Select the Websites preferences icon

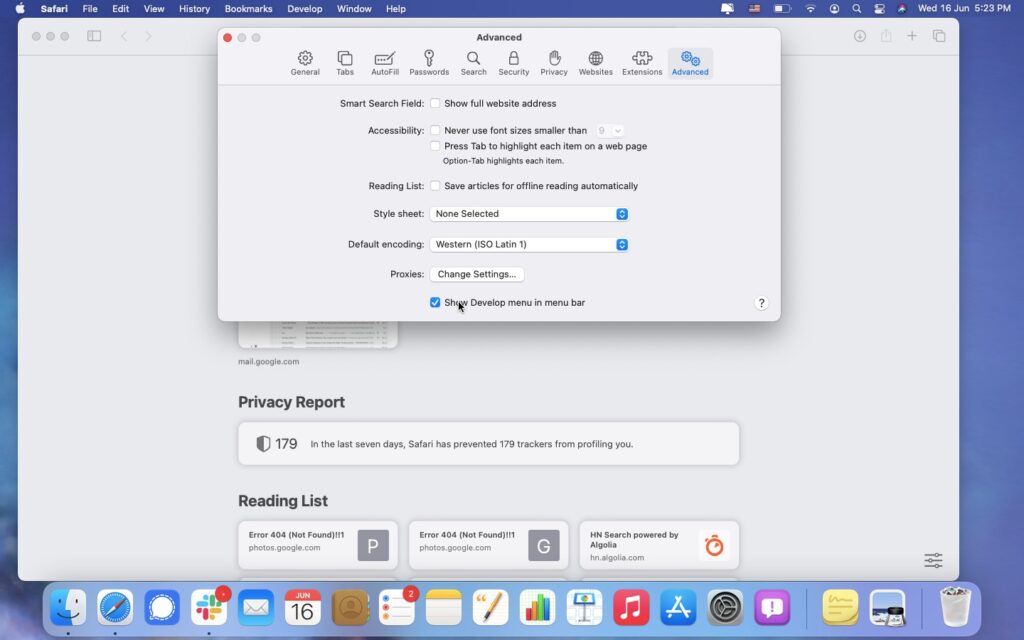[595, 60]
